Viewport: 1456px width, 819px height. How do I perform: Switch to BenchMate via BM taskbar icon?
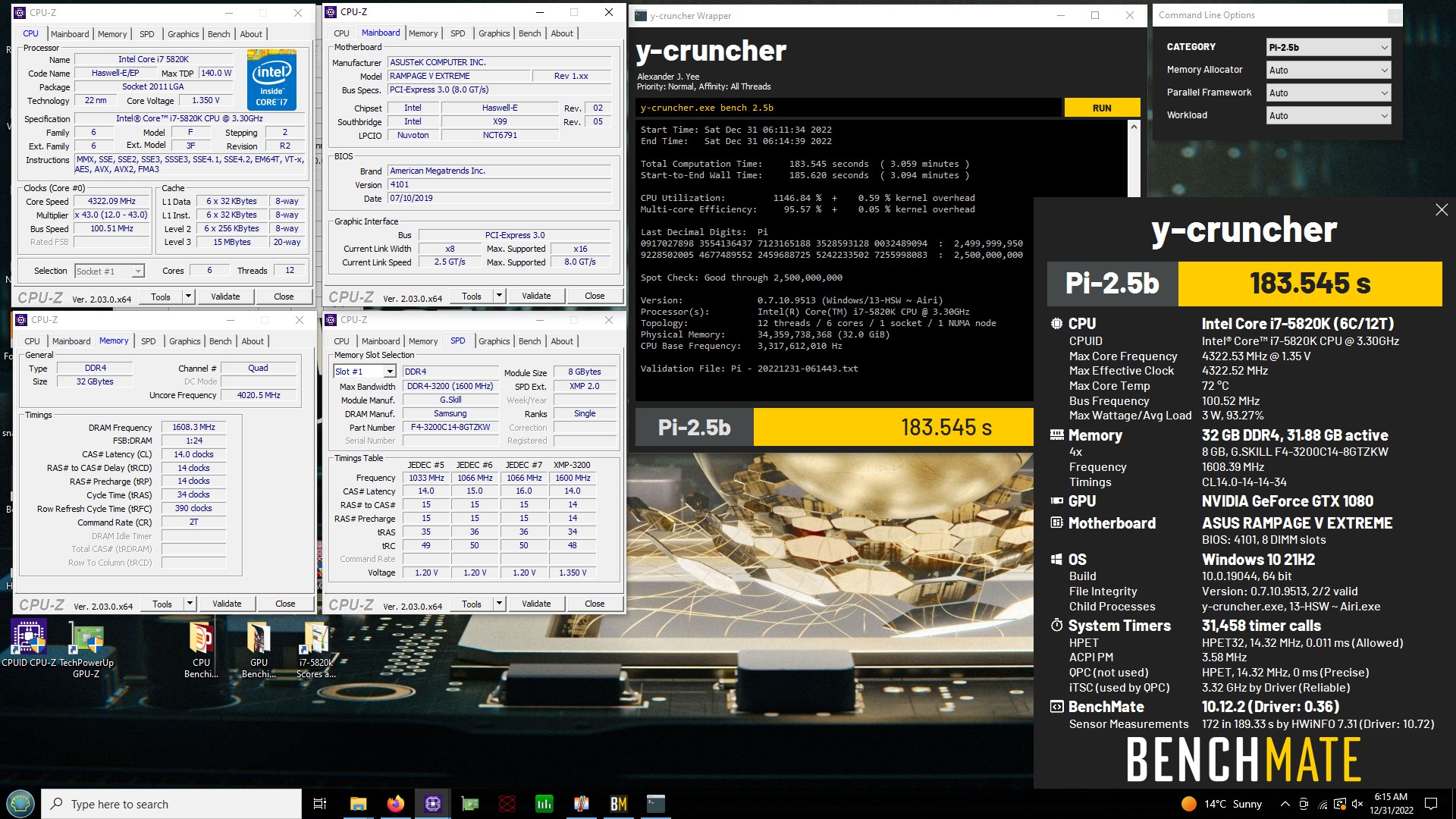618,804
